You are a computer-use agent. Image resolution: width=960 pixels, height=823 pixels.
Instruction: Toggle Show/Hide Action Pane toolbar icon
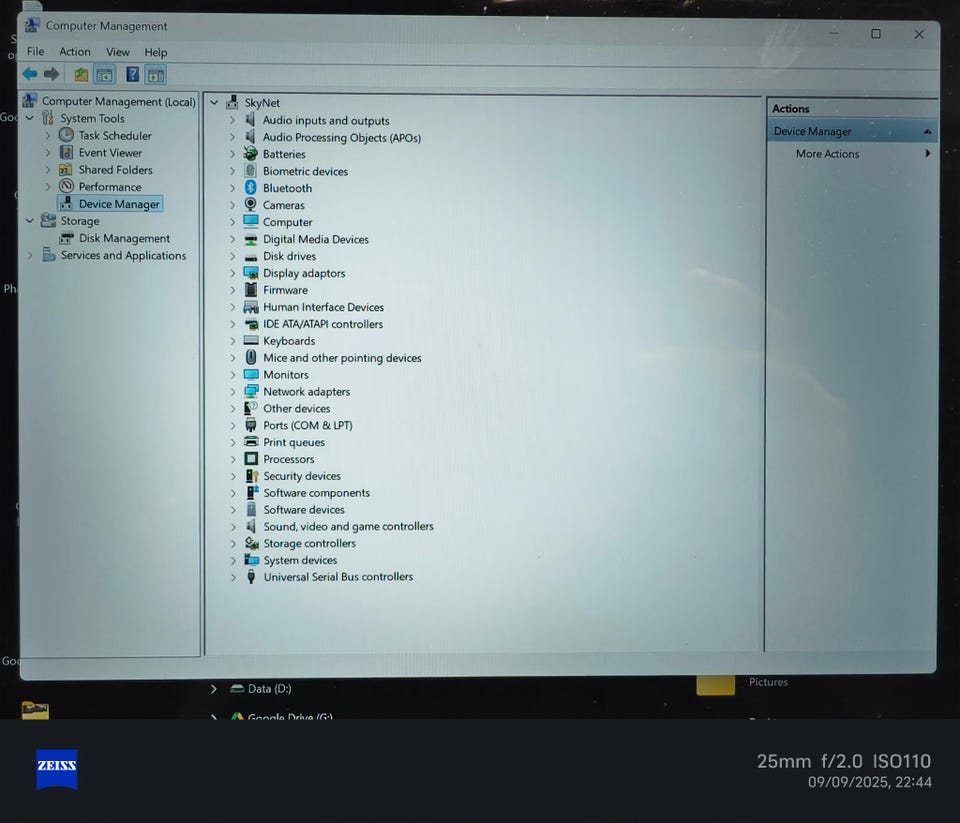coord(156,75)
